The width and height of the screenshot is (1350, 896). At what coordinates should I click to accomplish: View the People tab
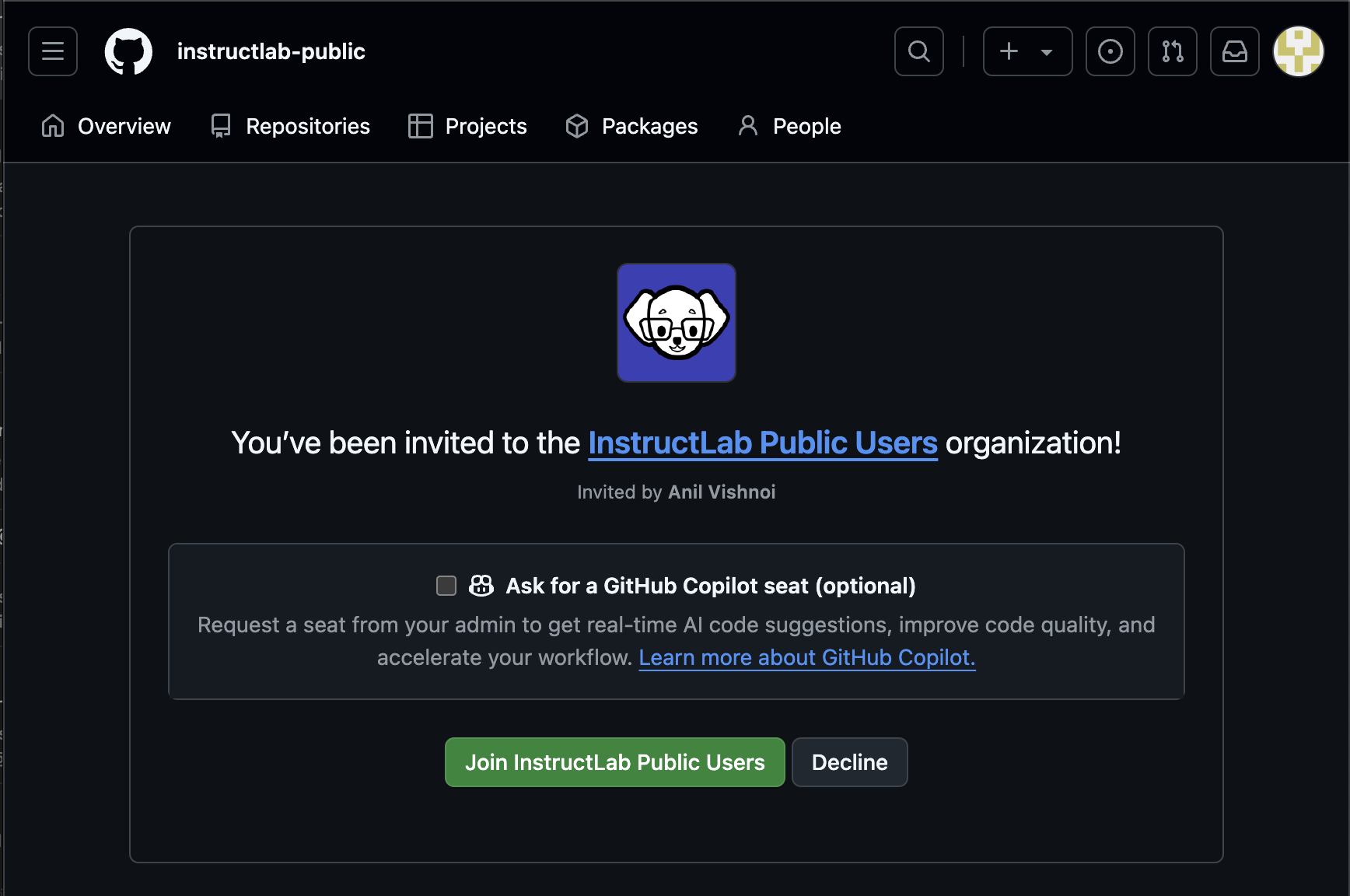[x=789, y=126]
